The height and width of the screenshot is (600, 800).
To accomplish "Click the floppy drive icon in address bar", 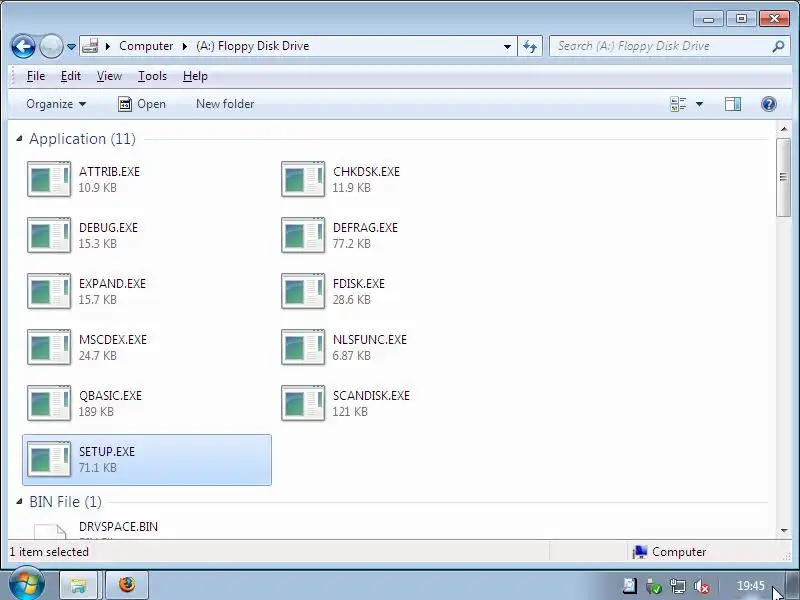I will [90, 46].
